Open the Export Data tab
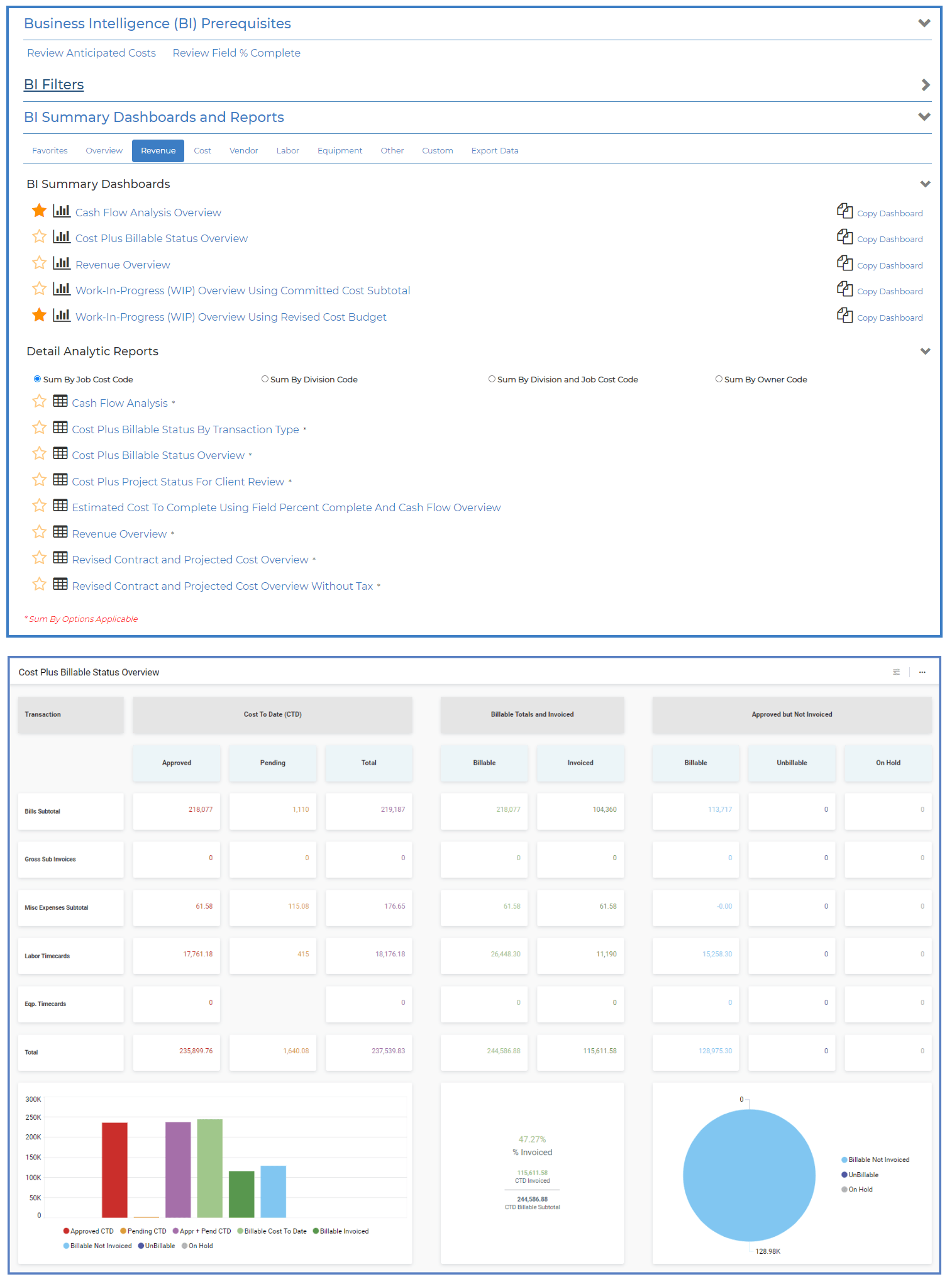The image size is (952, 1284). pyautogui.click(x=495, y=151)
